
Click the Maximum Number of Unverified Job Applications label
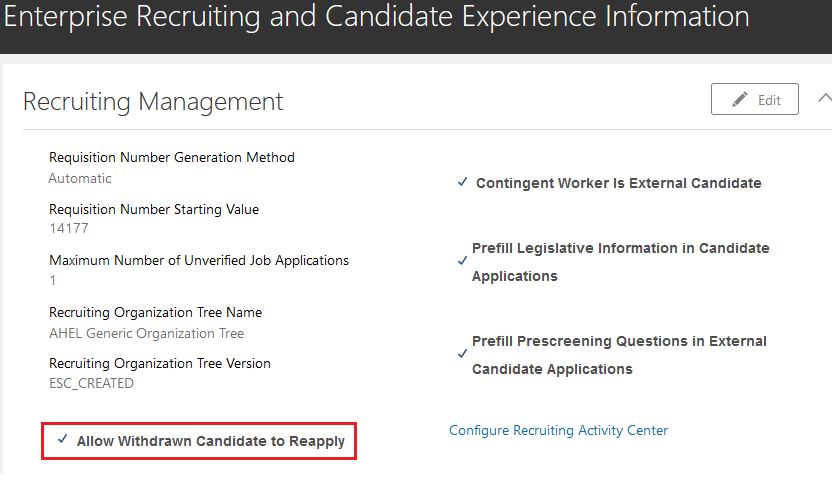point(199,260)
